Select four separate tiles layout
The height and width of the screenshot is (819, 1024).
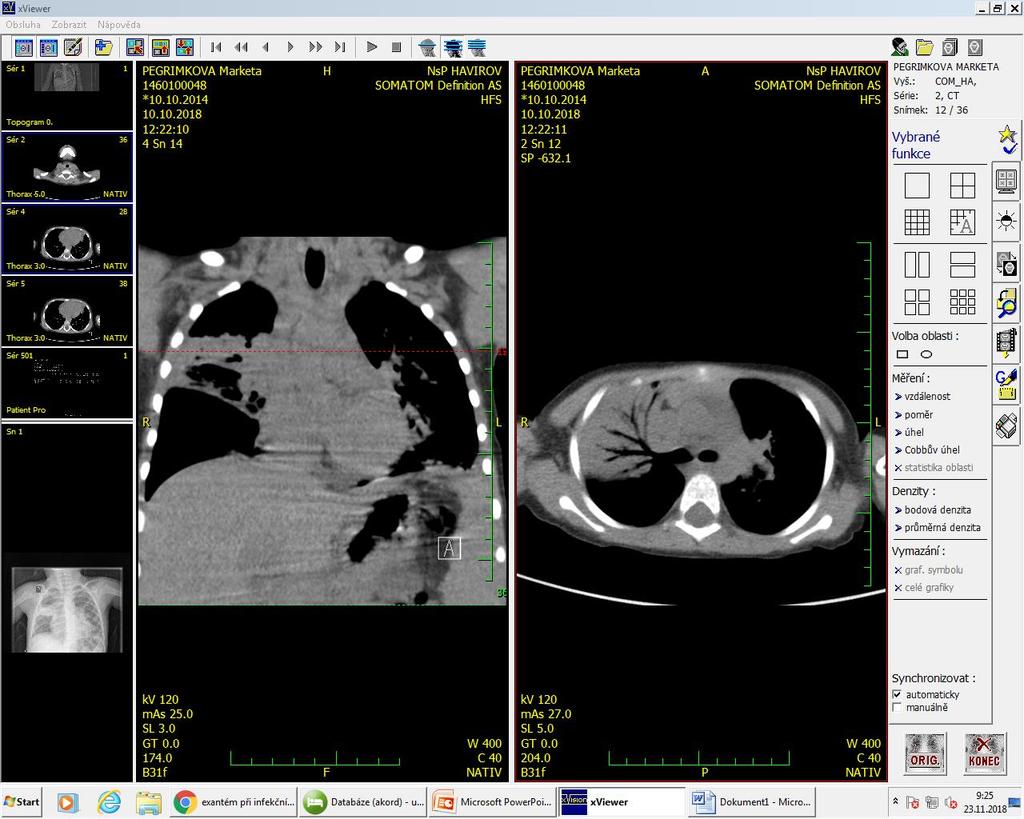[917, 302]
